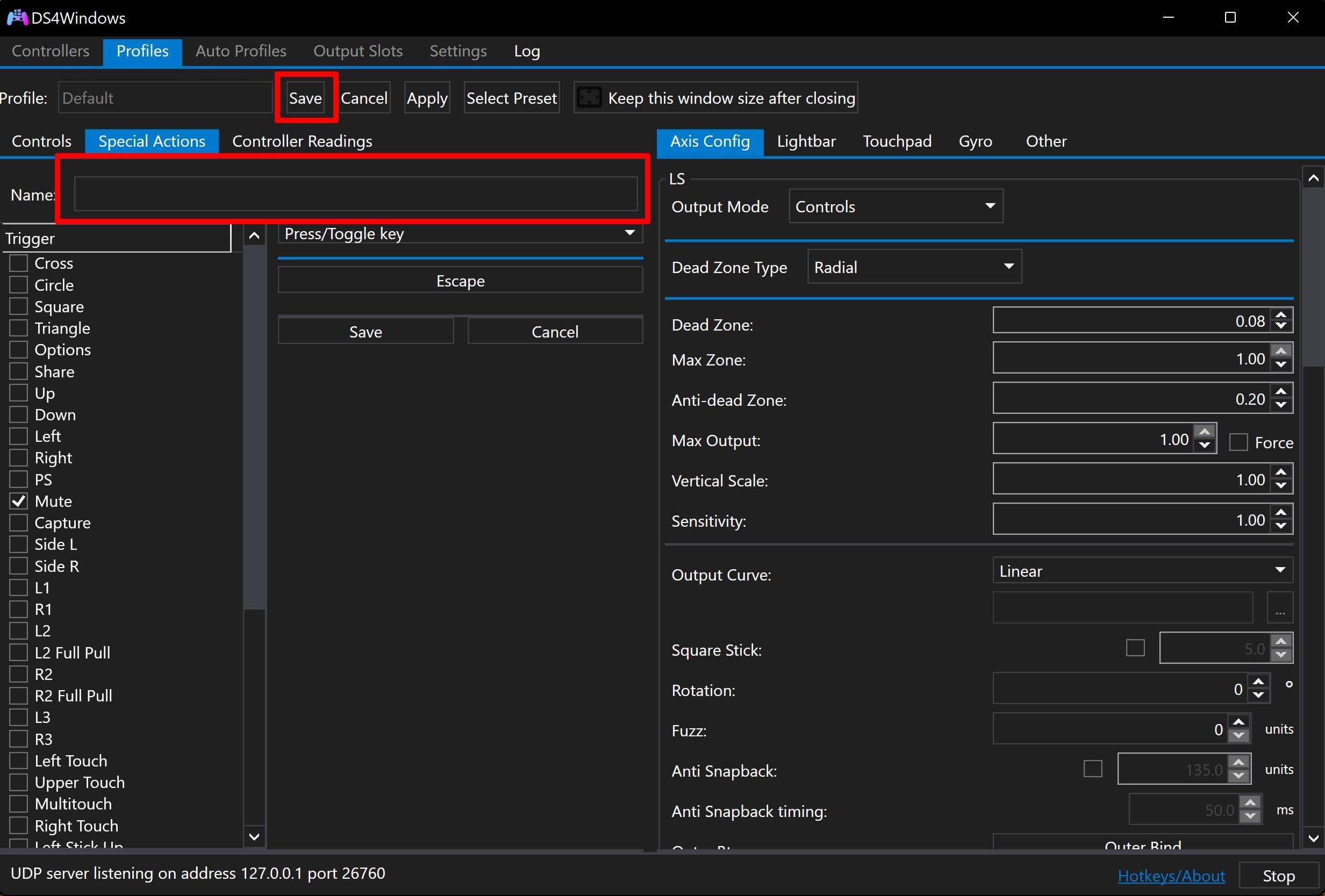Open the Controllers tab
This screenshot has height=896, width=1325.
click(51, 51)
